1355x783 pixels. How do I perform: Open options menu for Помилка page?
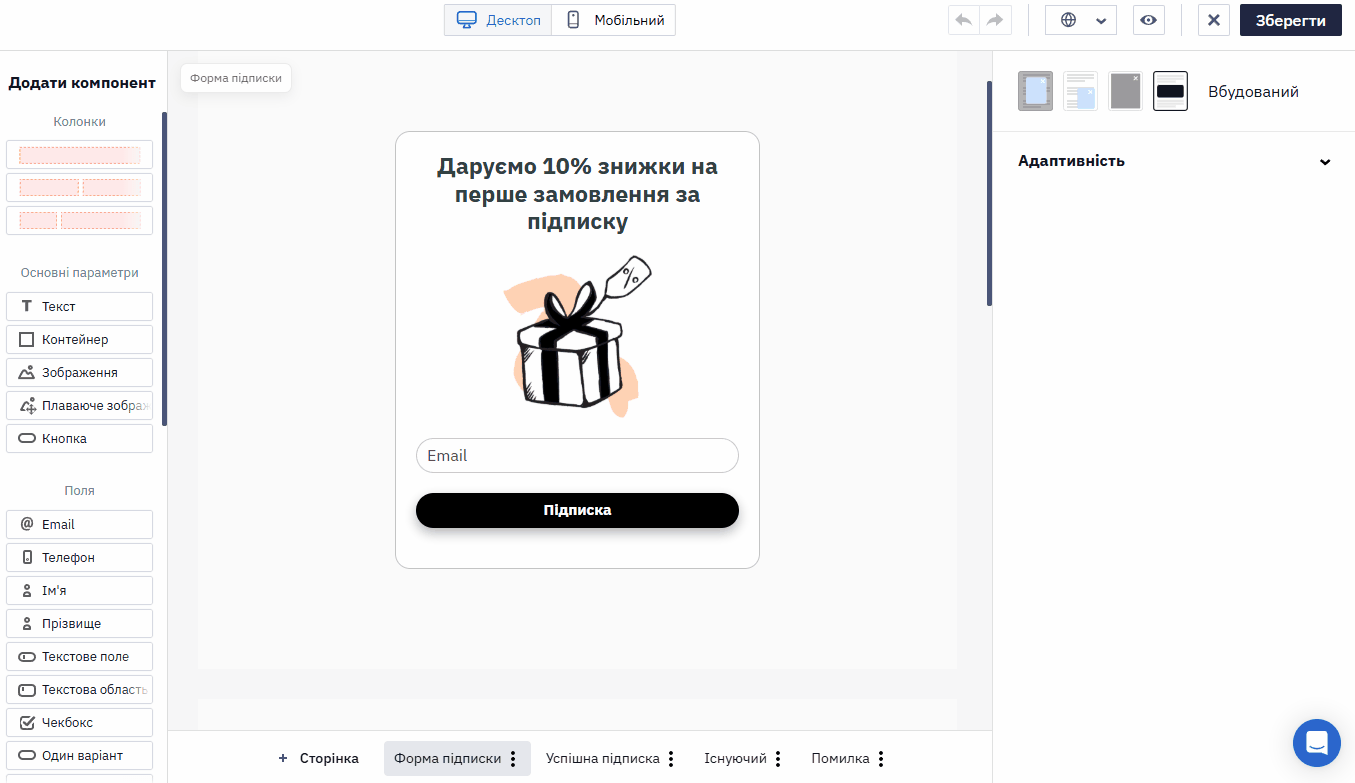881,759
